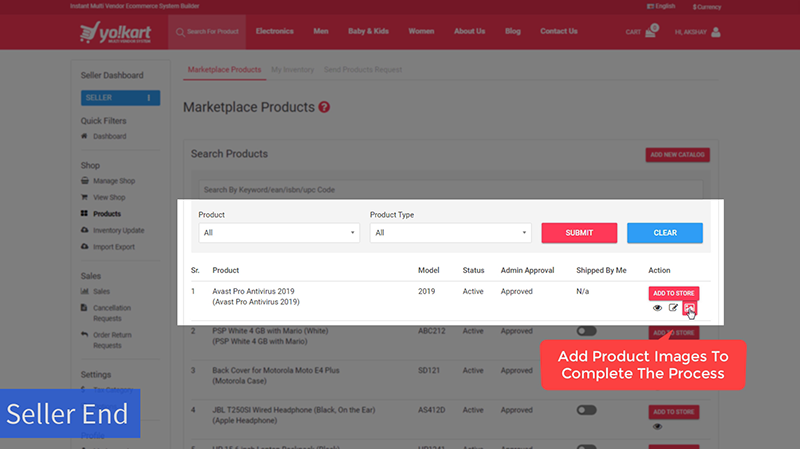Screen dimensions: 800x449
Task: Switch to My Inventory tab
Action: click(x=292, y=70)
